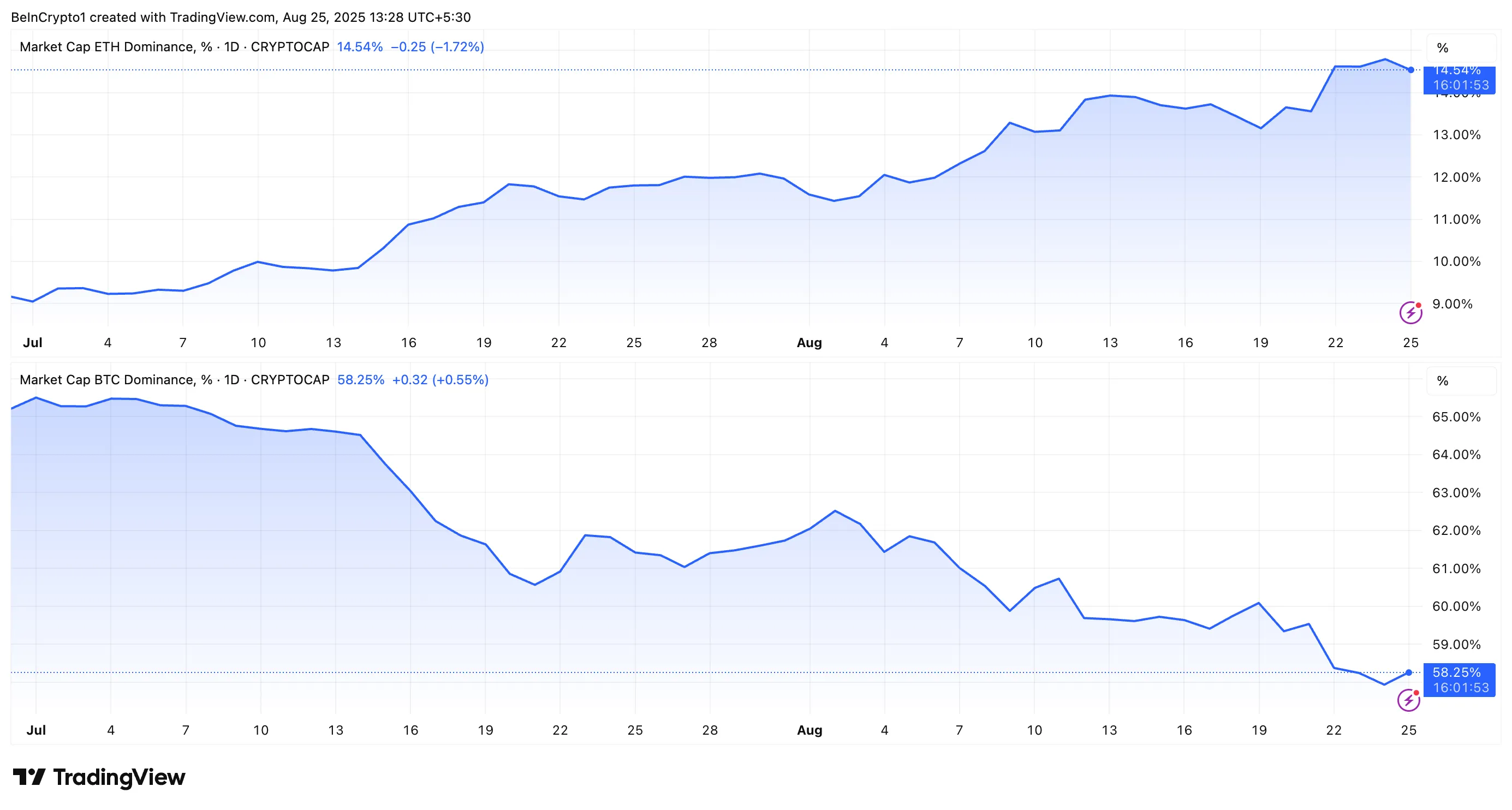Click the last data point dot on ETH chart
The image size is (1512, 810).
1410,70
